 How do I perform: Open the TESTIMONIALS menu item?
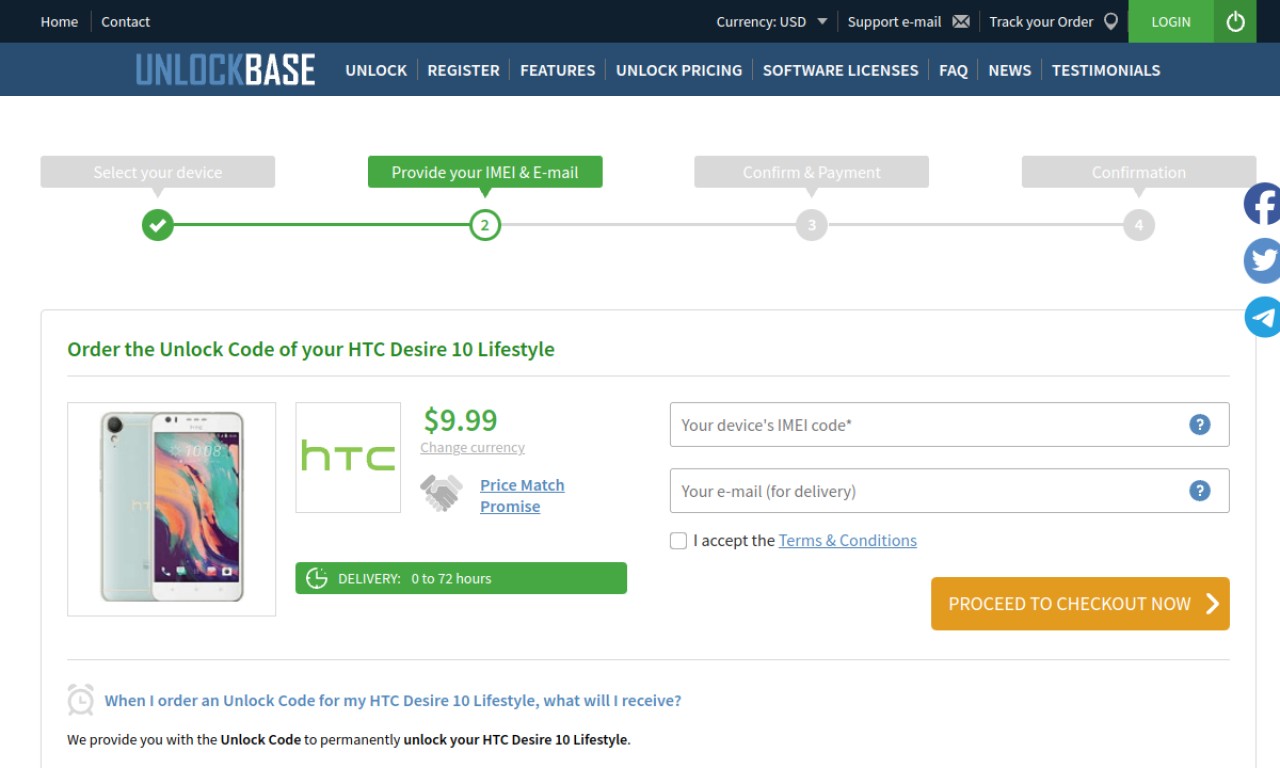click(1106, 70)
